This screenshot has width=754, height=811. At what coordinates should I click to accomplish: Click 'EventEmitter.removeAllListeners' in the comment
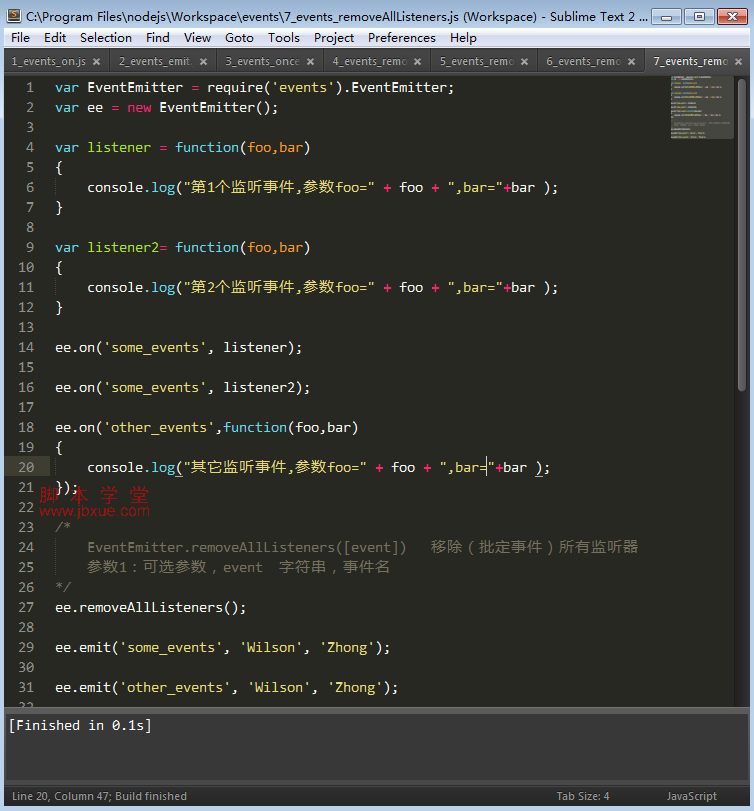click(211, 547)
